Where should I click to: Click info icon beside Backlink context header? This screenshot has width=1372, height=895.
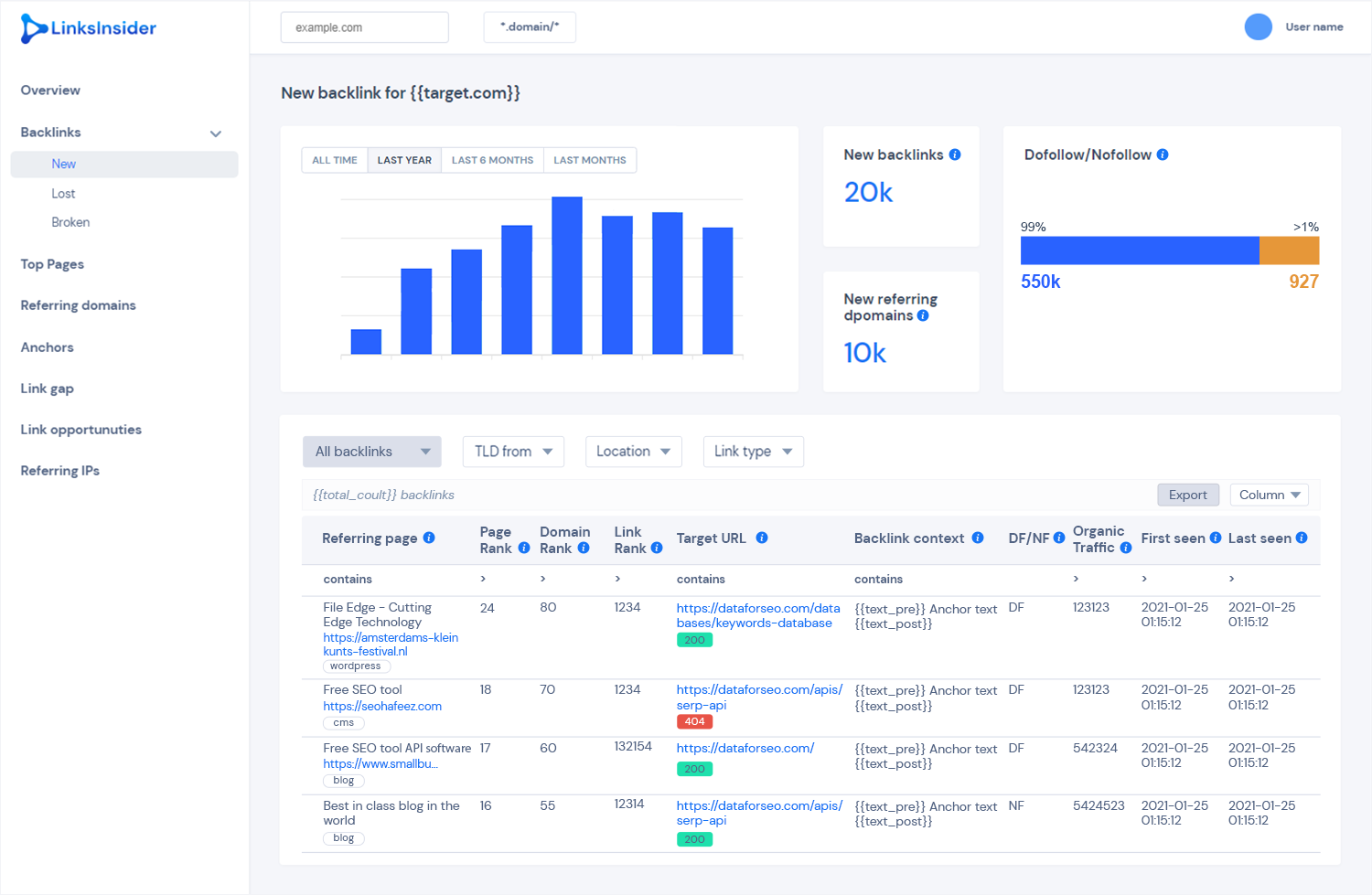[978, 538]
